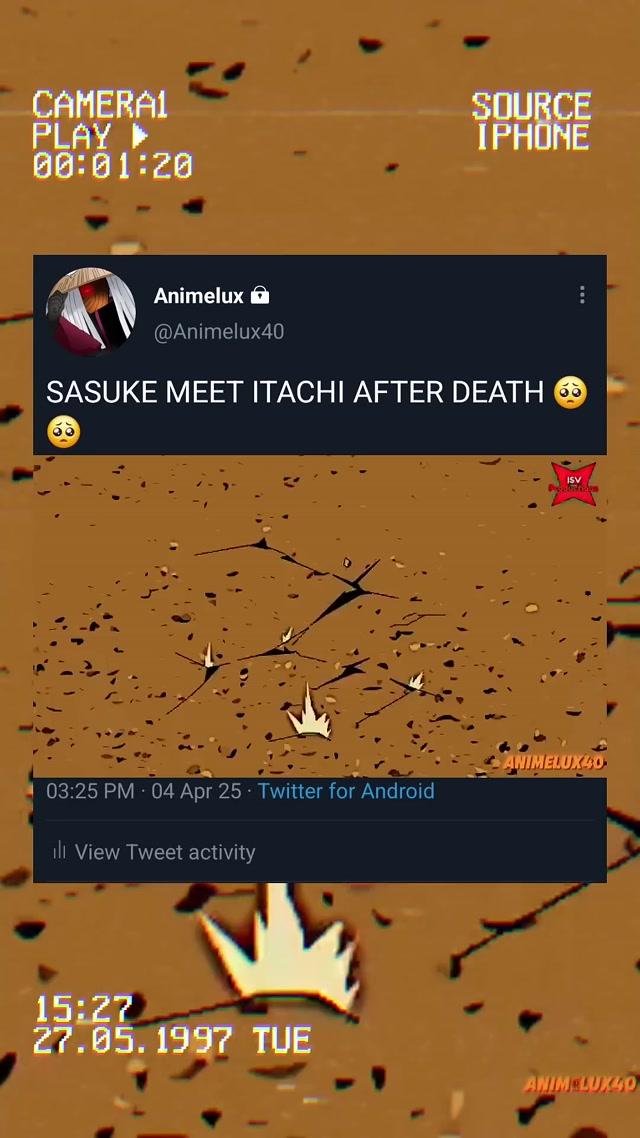Click the tweet timestamp 03:25 PM
Image resolution: width=640 pixels, height=1138 pixels.
point(91,790)
